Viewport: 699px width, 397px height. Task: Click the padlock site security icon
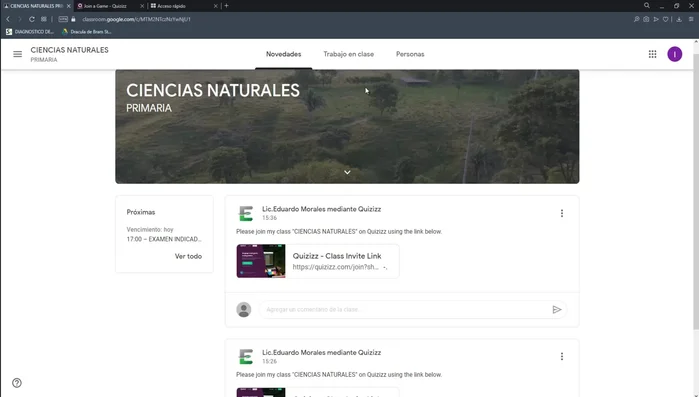74,19
